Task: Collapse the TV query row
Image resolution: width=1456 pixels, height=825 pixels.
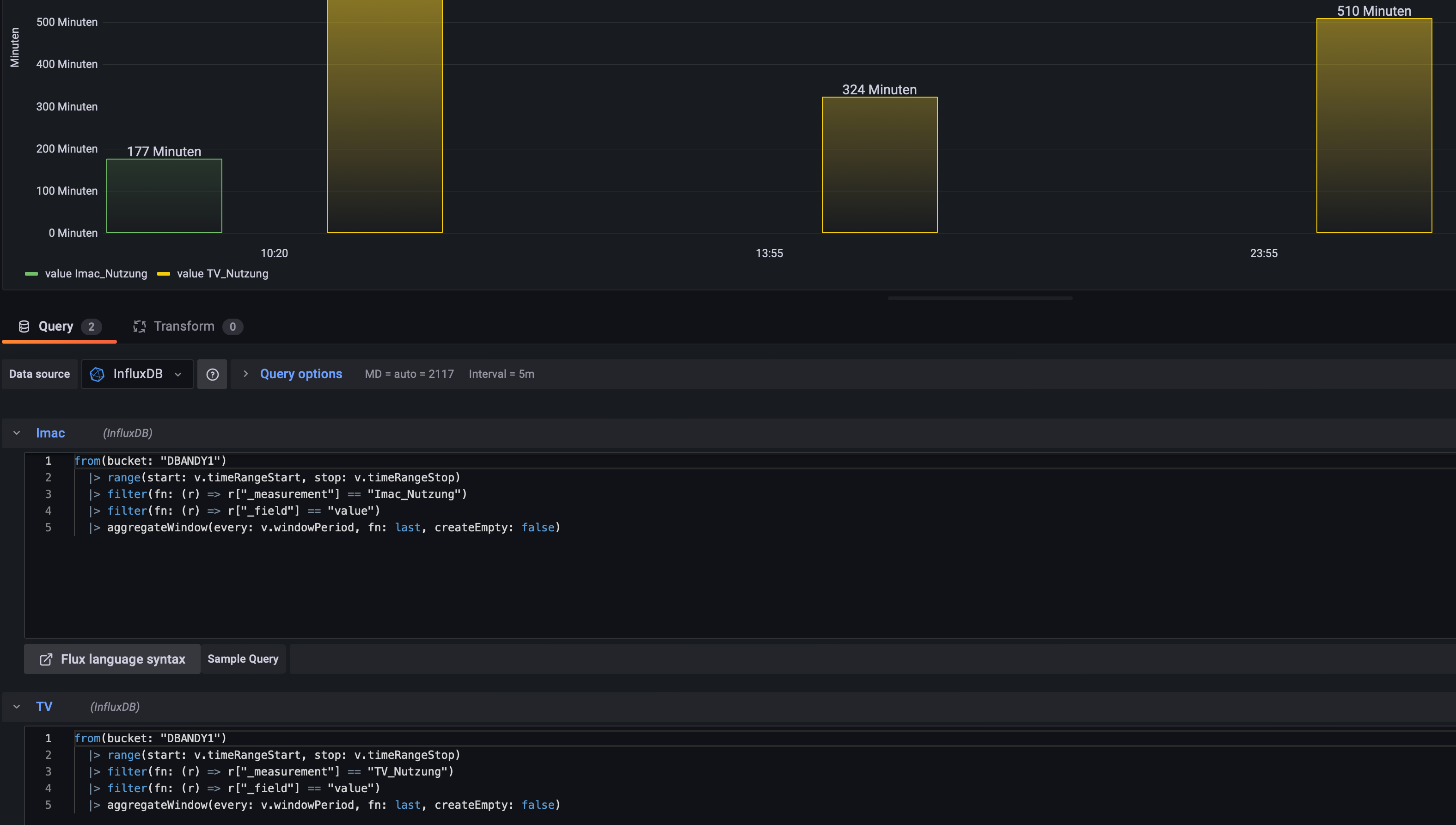Action: 17,707
